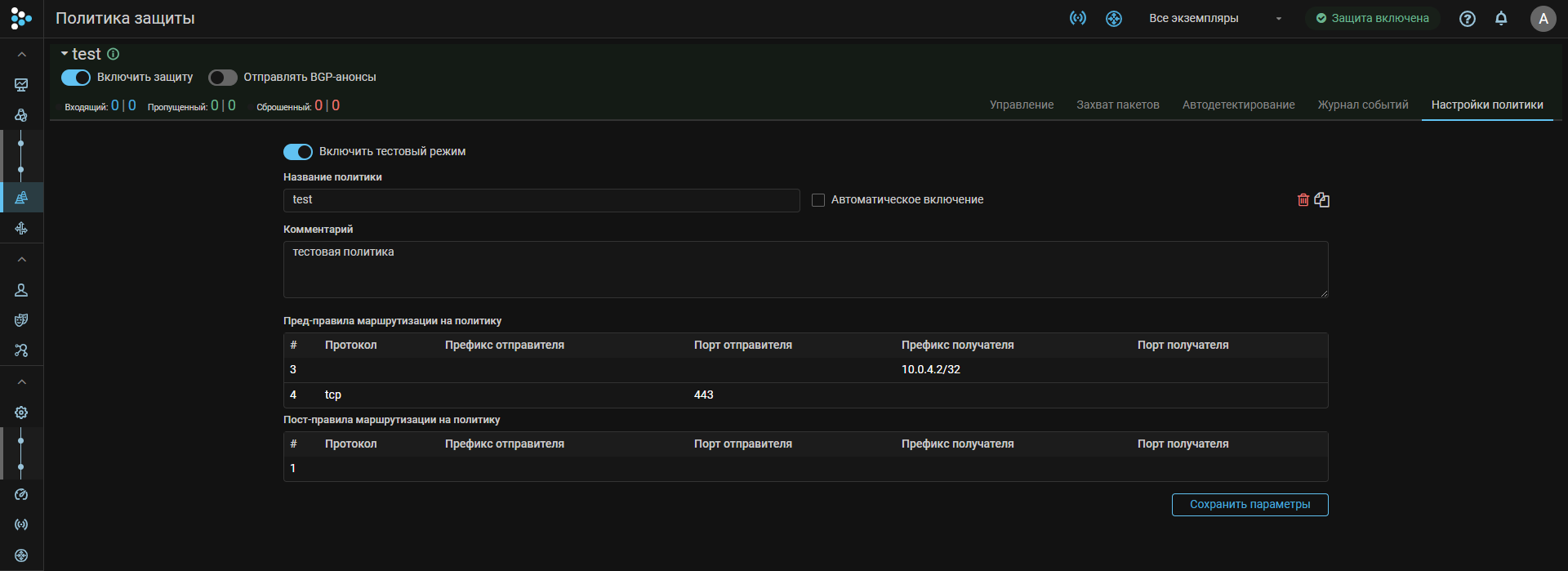Click the info icon next to test
The width and height of the screenshot is (1568, 571).
click(114, 54)
